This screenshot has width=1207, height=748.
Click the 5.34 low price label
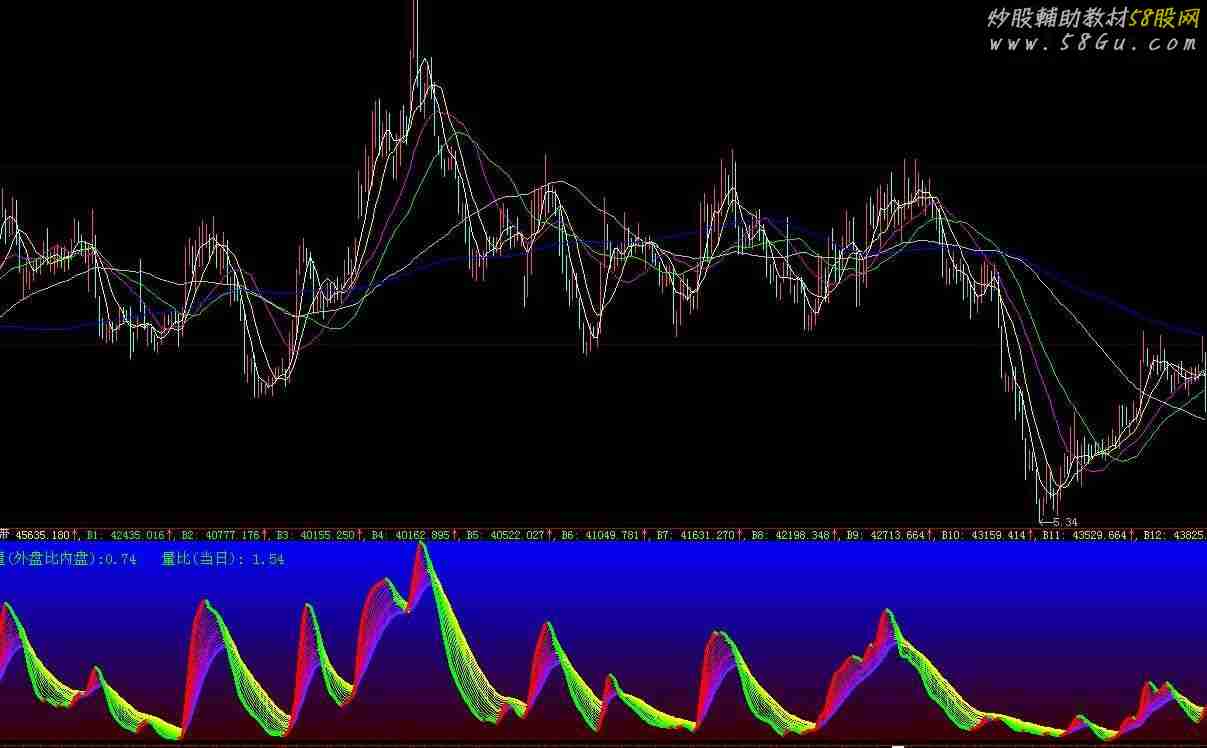click(1065, 522)
